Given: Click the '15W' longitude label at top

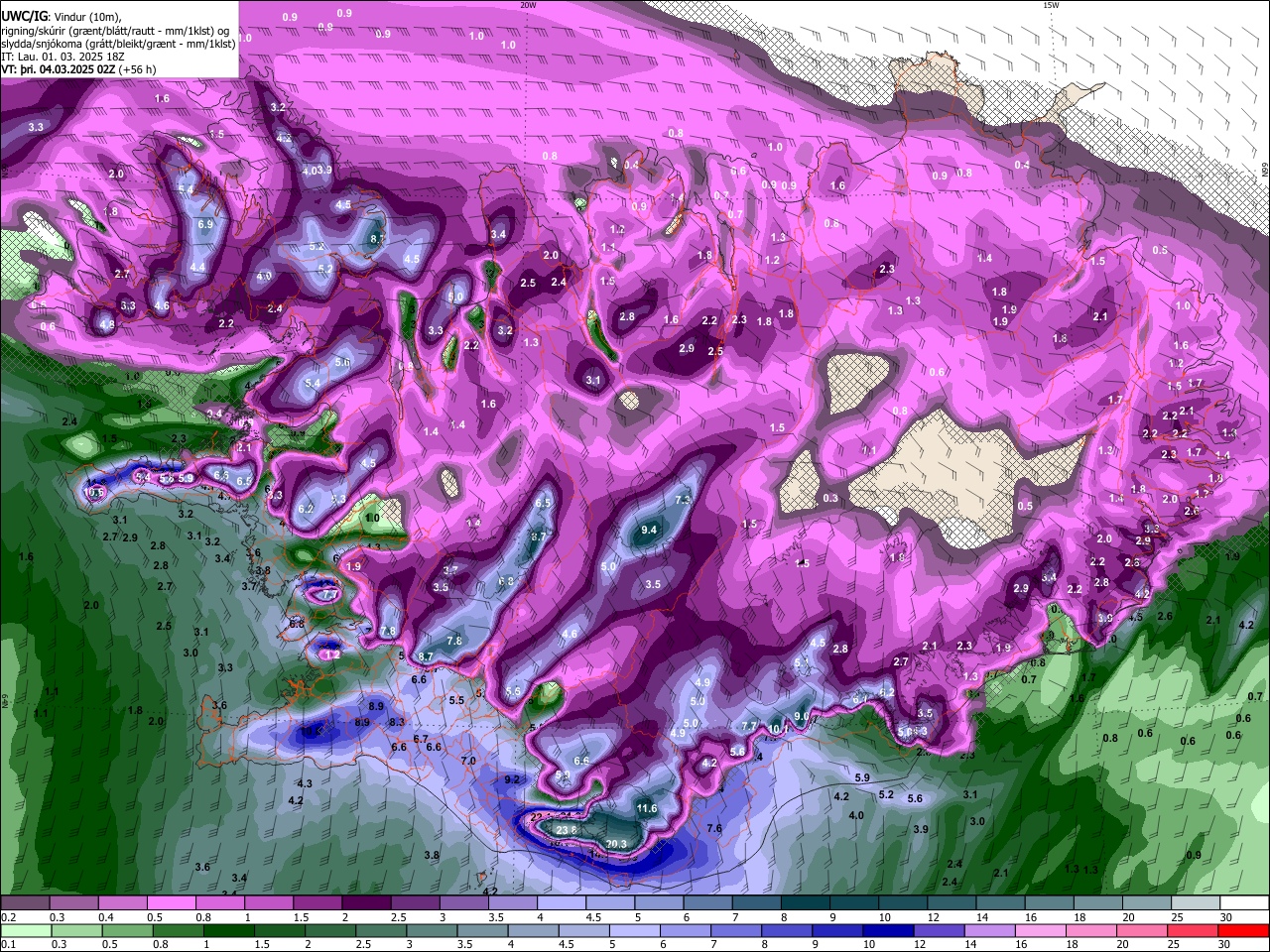Looking at the screenshot, I should tap(1051, 5).
